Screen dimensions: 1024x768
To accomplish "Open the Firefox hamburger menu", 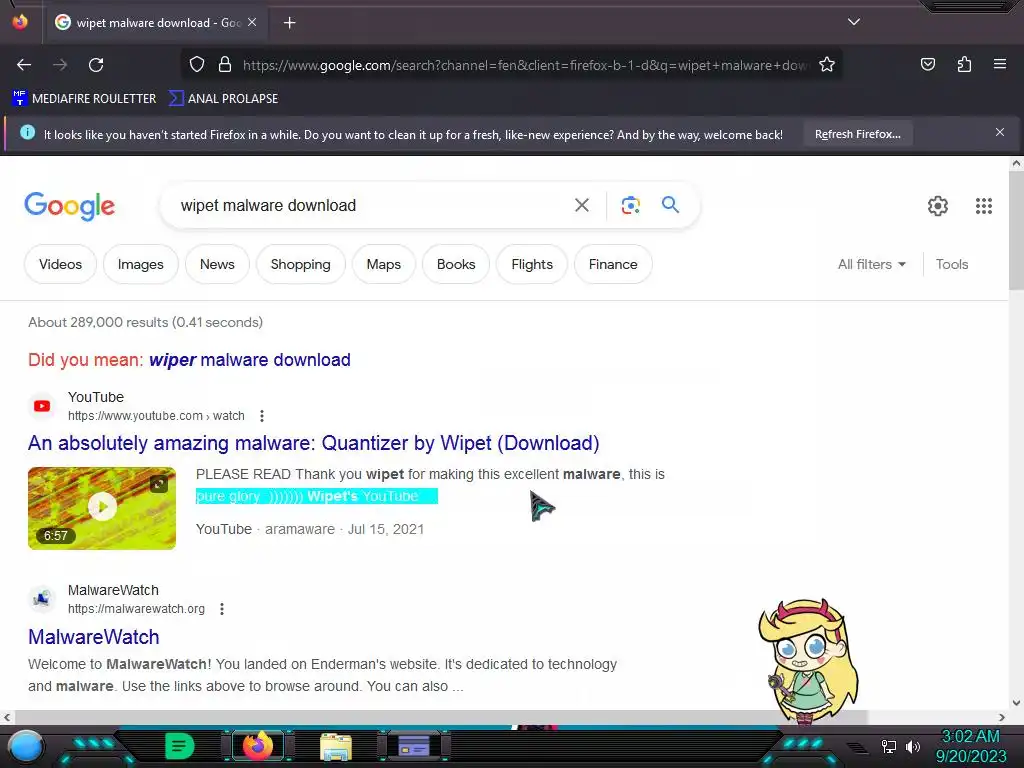I will click(x=1000, y=64).
